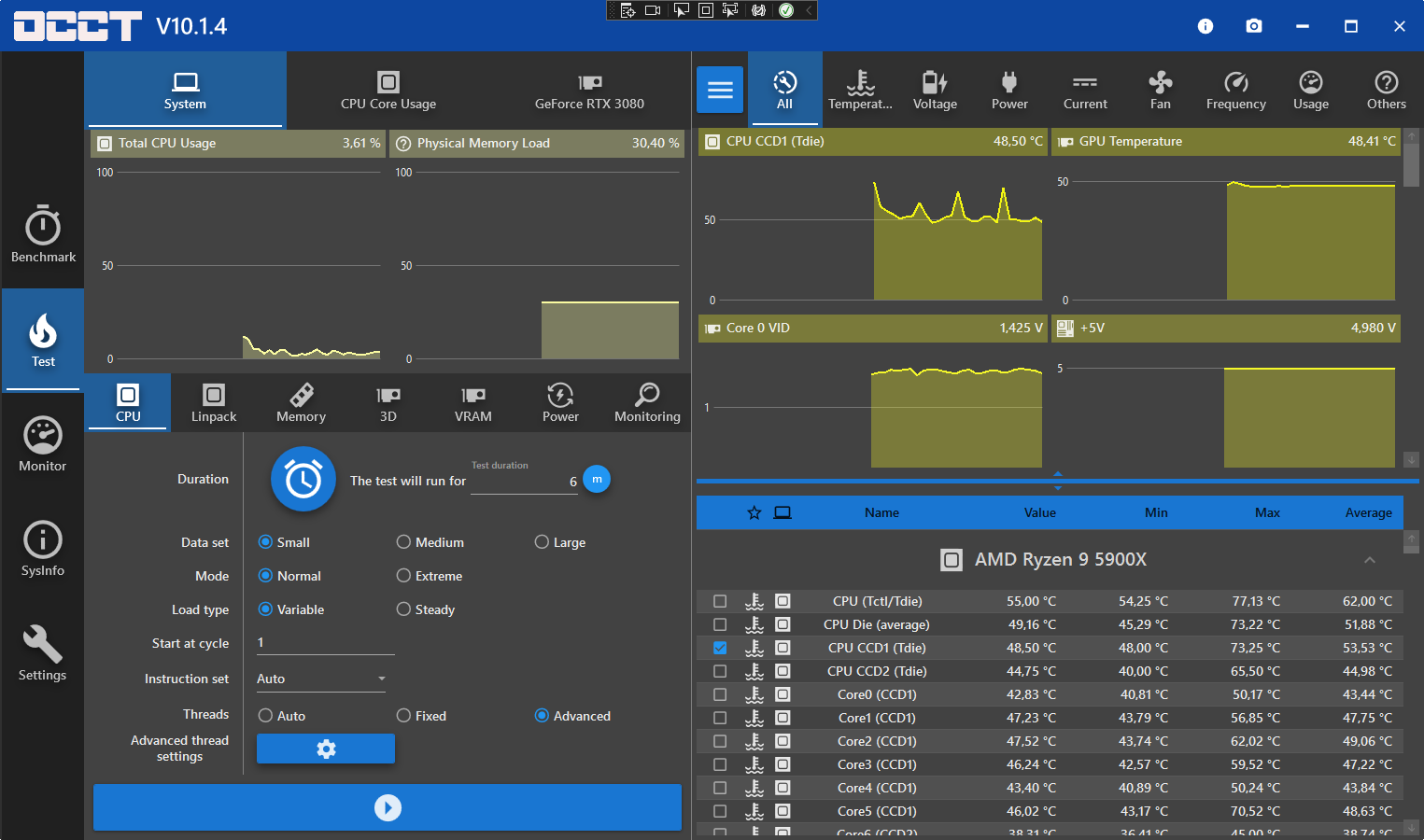Image resolution: width=1424 pixels, height=840 pixels.
Task: Select the Extreme mode radio button
Action: [x=404, y=576]
